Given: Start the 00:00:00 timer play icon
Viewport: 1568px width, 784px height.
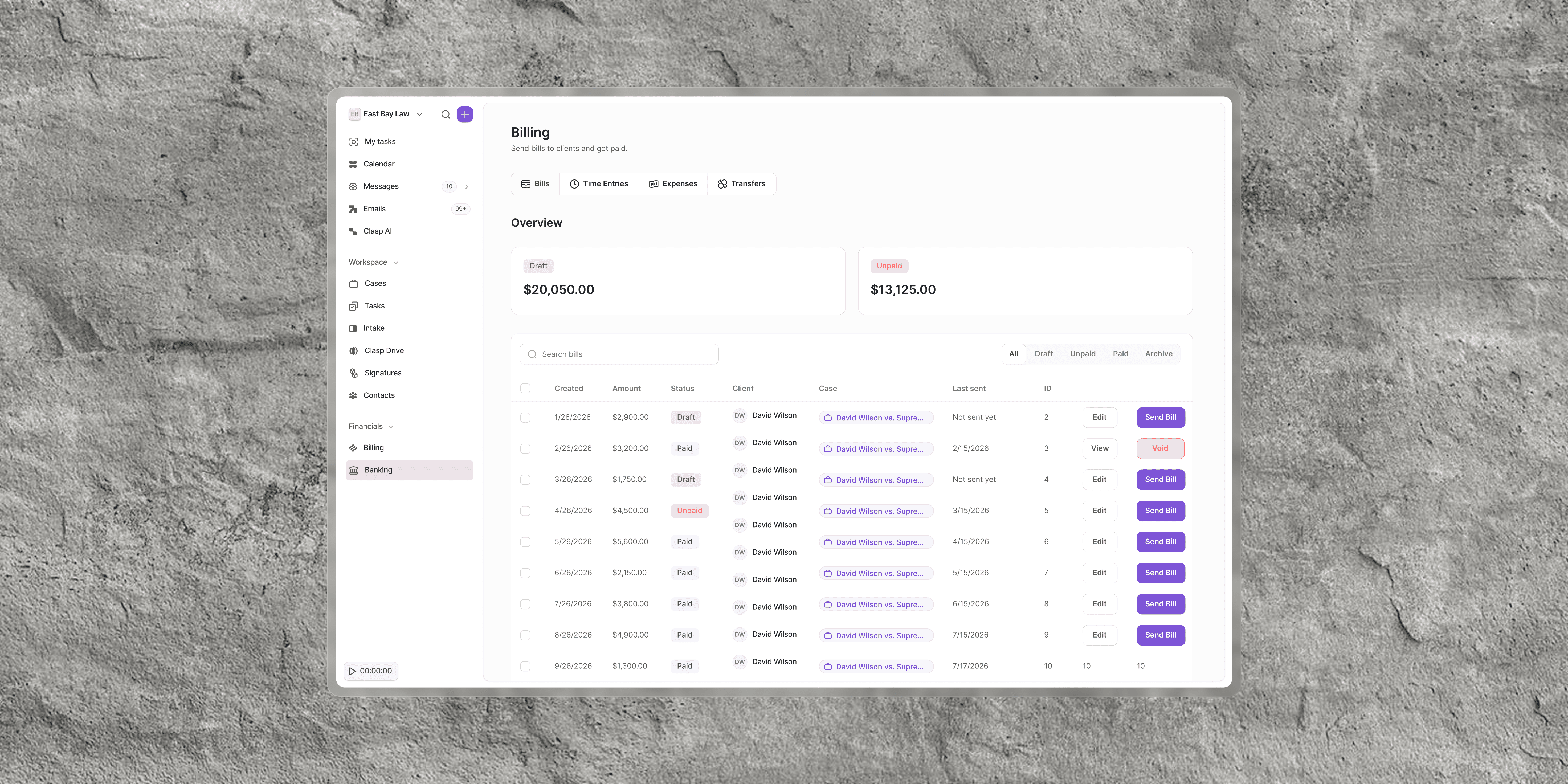Looking at the screenshot, I should (352, 671).
